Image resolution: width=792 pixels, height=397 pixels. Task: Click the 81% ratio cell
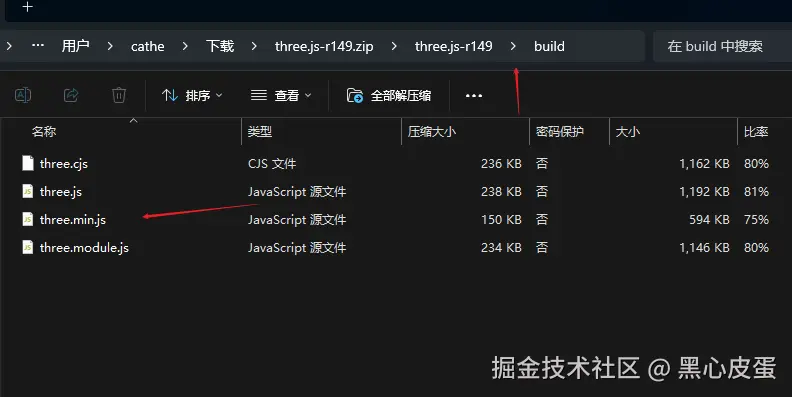756,191
